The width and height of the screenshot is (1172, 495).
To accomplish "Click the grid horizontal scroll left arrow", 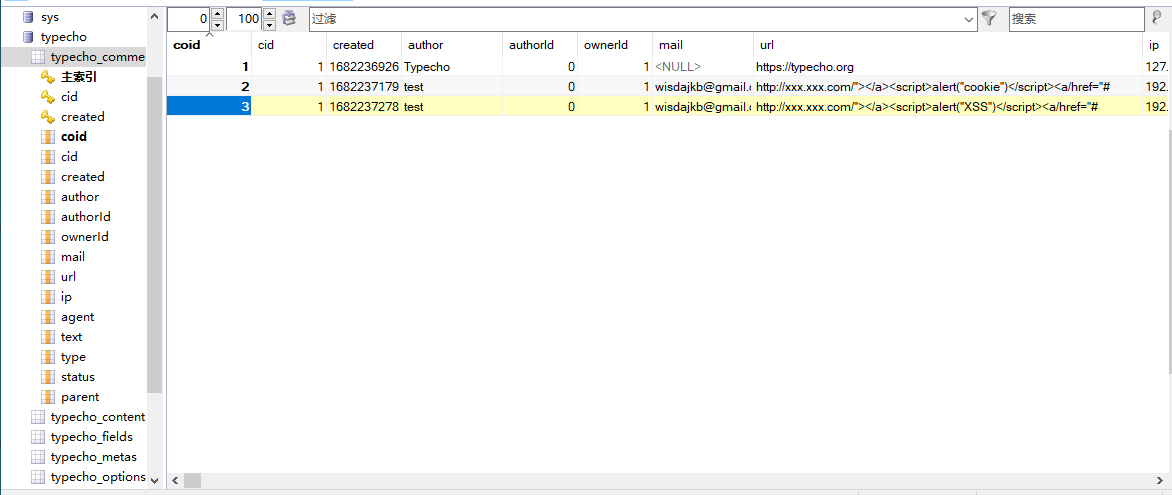I will (x=175, y=480).
